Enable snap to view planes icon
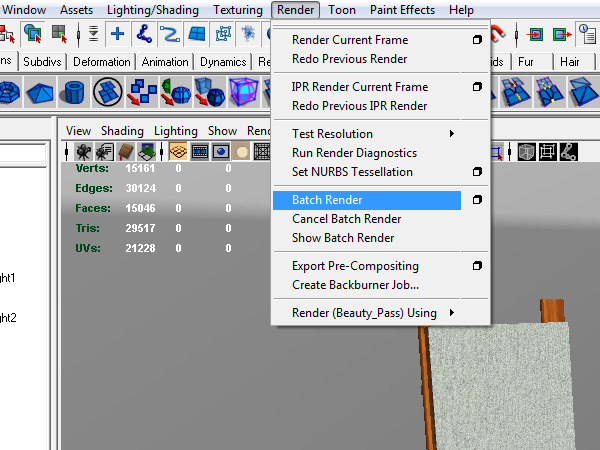 point(197,34)
